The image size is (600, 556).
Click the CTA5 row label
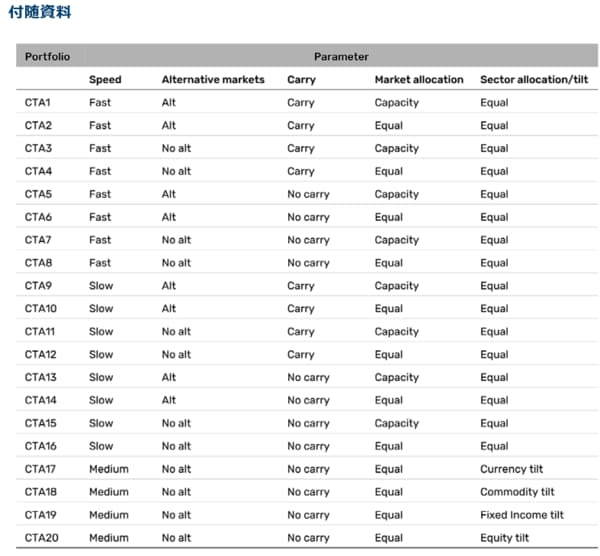pos(38,194)
